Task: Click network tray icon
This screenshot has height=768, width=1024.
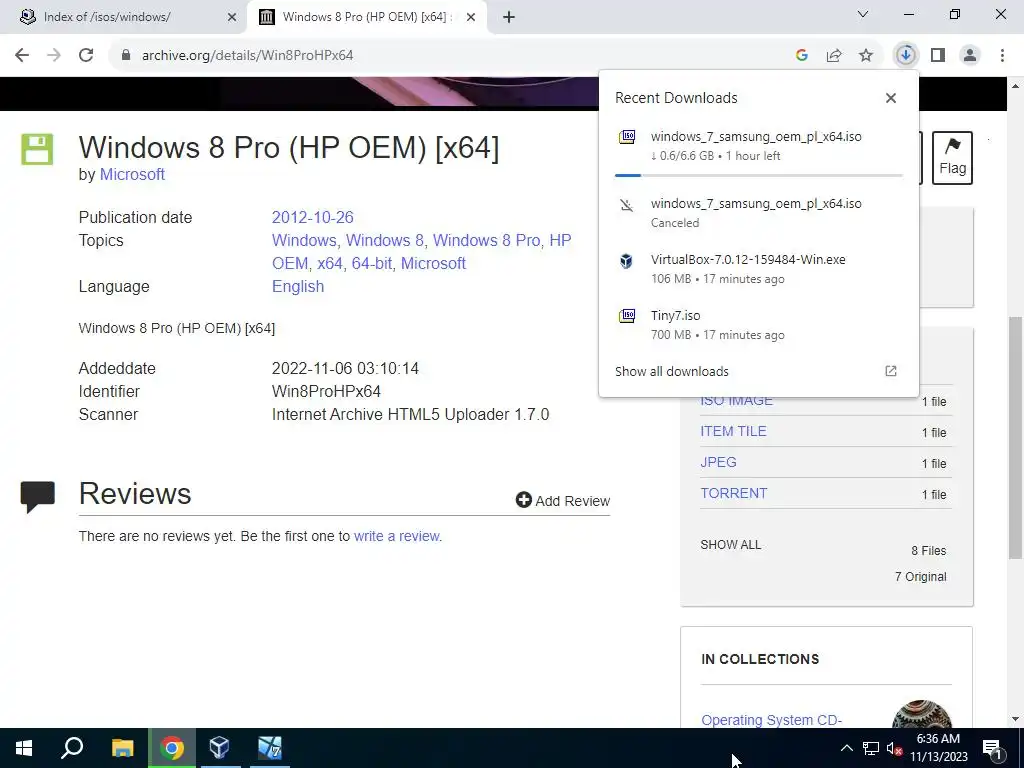Action: [871, 748]
